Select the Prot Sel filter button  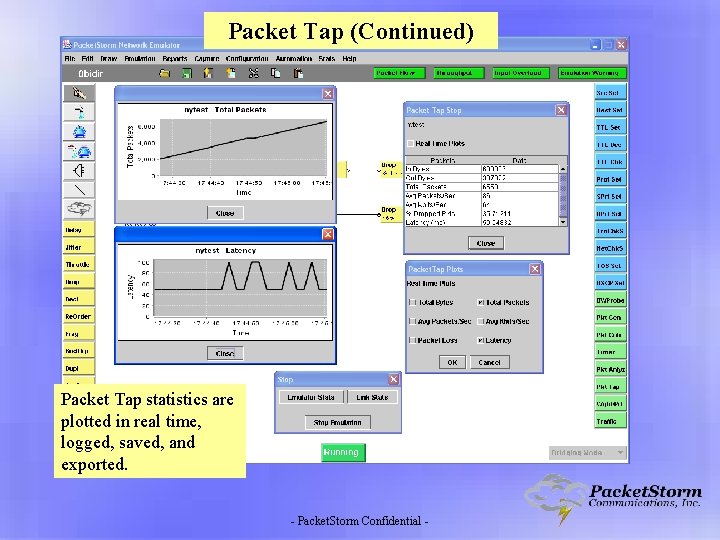(610, 179)
